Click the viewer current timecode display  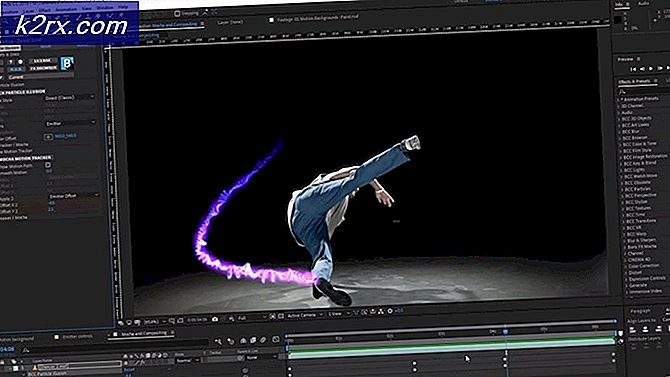pyautogui.click(x=197, y=320)
